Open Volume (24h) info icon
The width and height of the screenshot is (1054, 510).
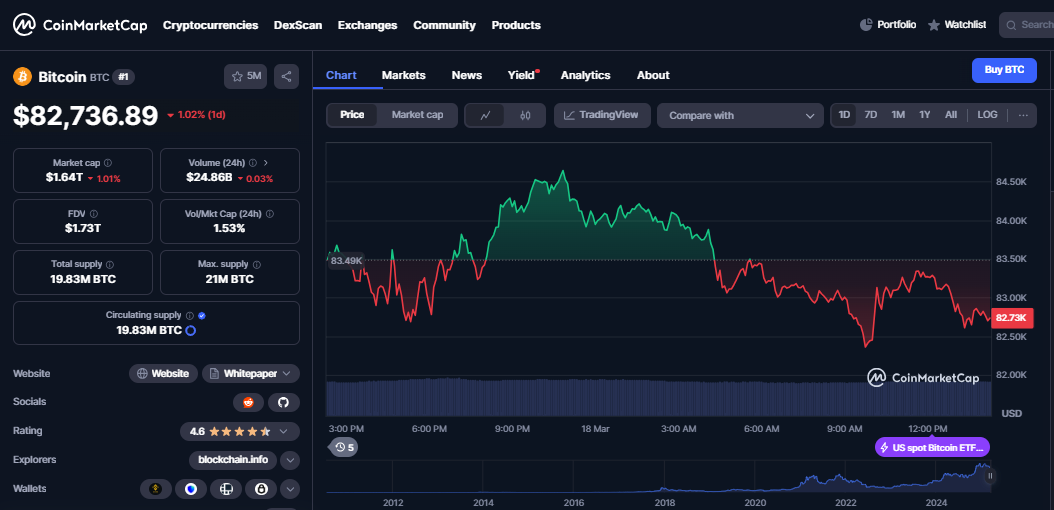click(x=253, y=163)
